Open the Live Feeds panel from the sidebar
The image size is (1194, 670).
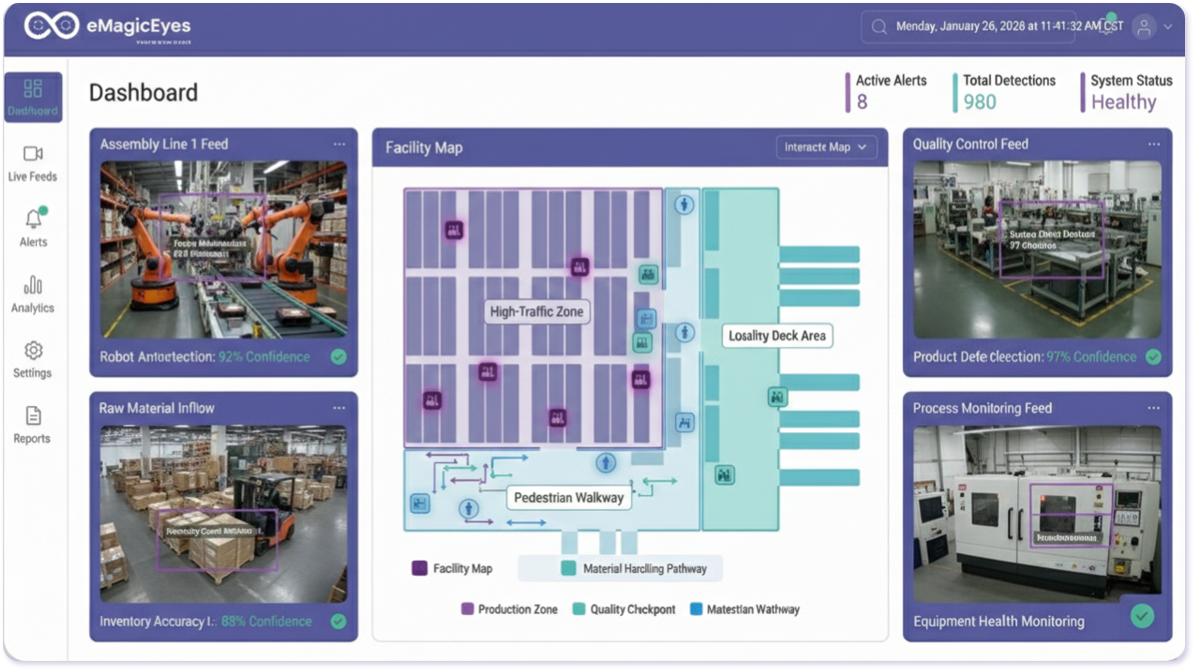coord(32,162)
